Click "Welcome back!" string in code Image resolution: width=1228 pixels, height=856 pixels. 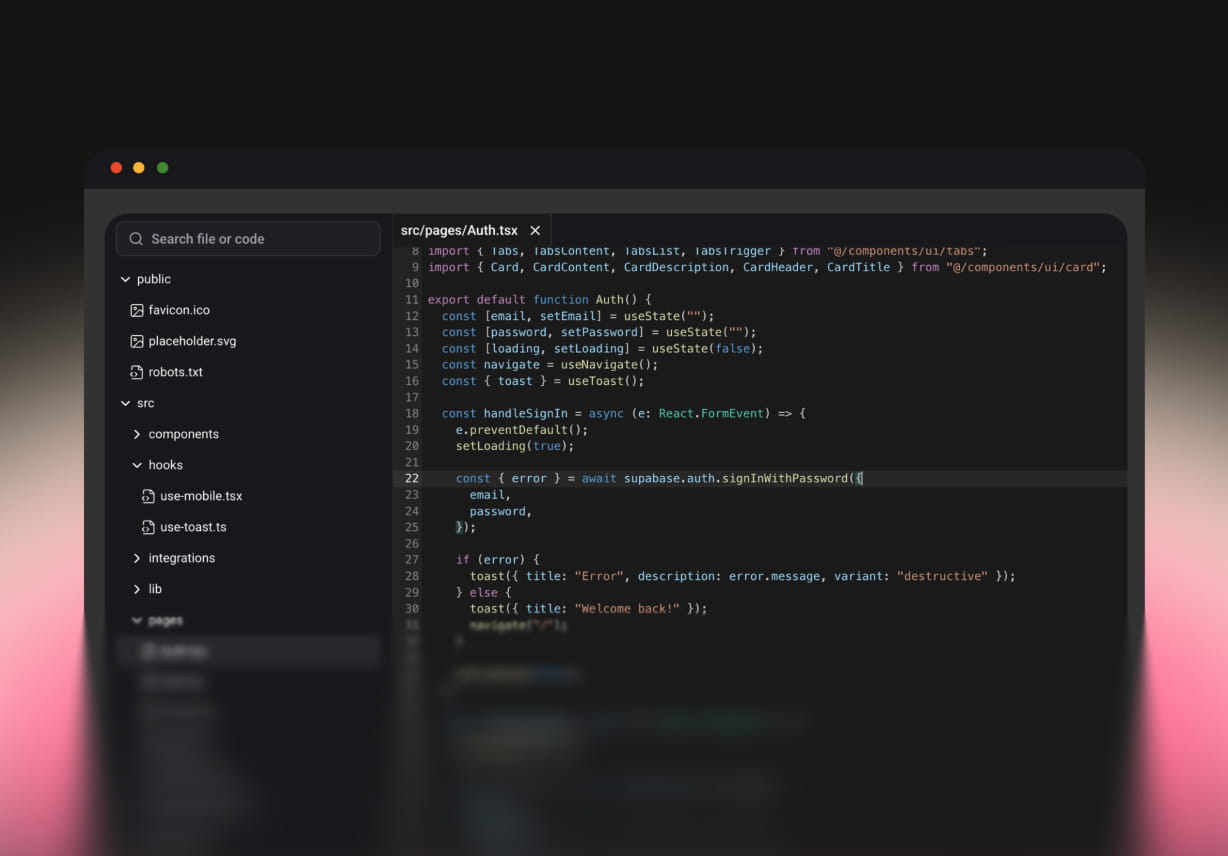pyautogui.click(x=627, y=609)
